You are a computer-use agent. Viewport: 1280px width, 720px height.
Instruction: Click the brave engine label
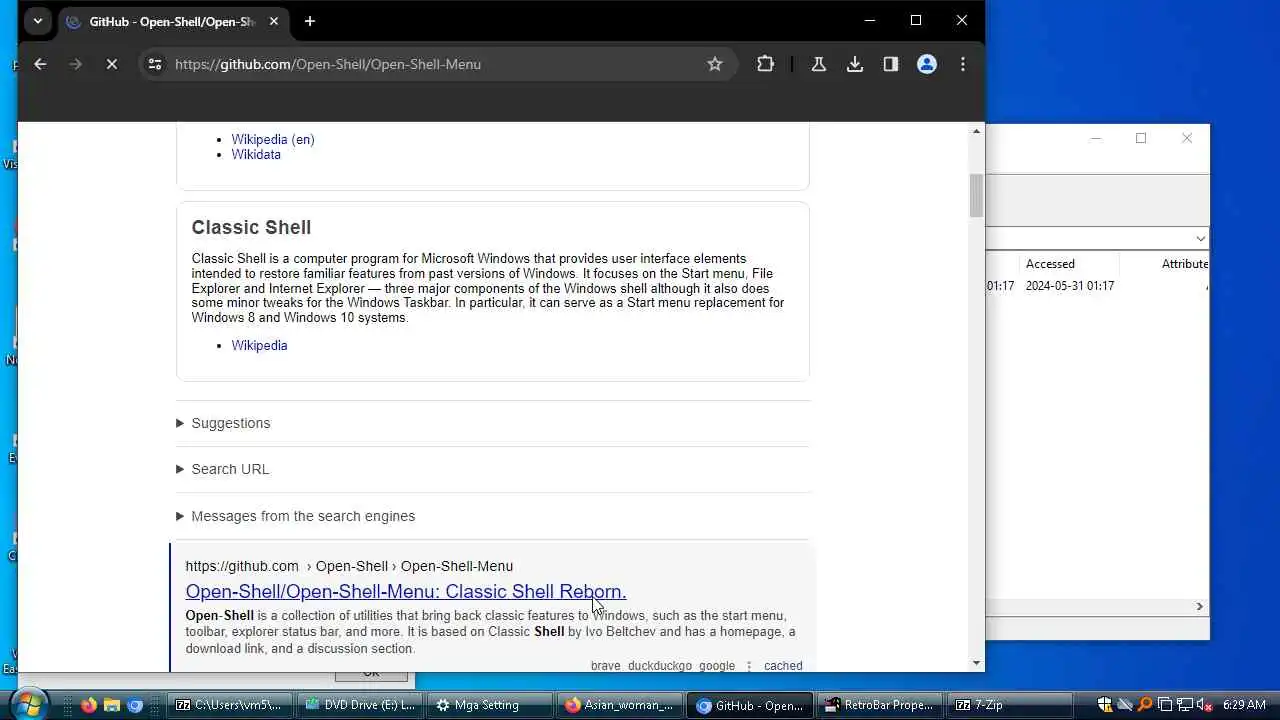point(606,665)
